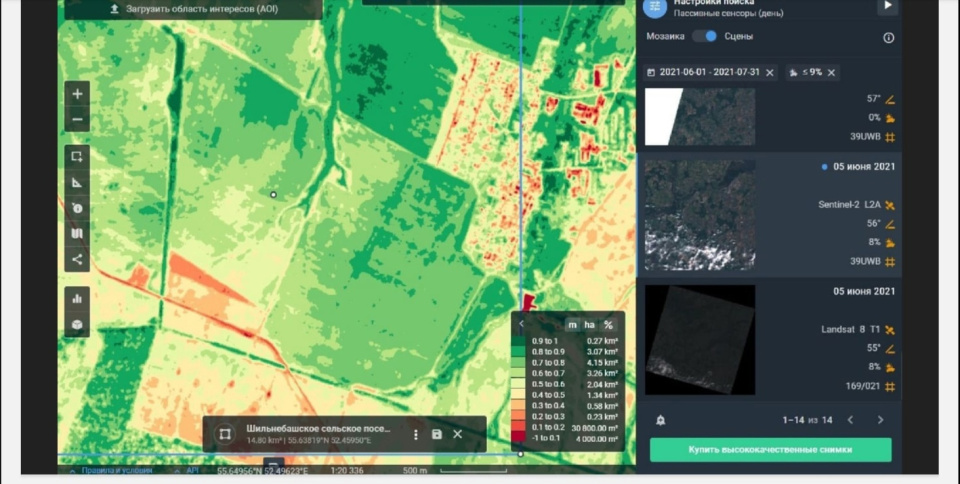Close the Шильнебашское AOI card
This screenshot has width=960, height=484.
[457, 434]
